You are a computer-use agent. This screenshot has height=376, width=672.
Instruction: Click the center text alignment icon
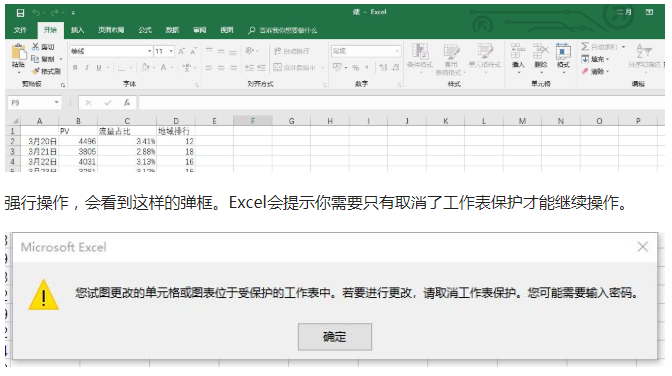pos(221,68)
